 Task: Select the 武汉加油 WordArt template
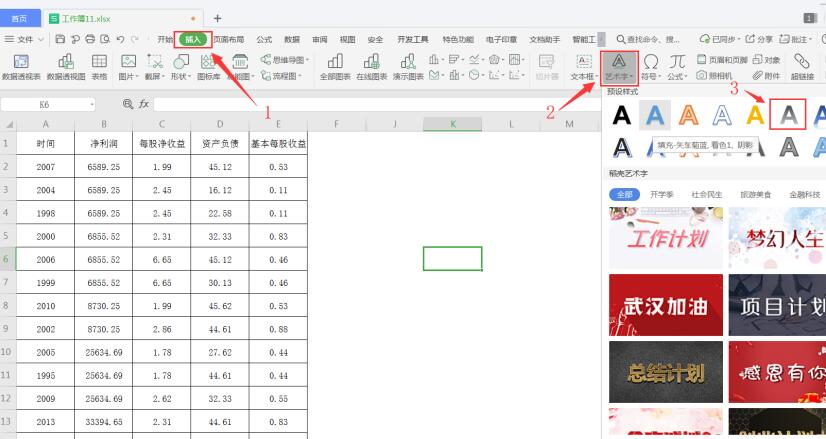666,305
